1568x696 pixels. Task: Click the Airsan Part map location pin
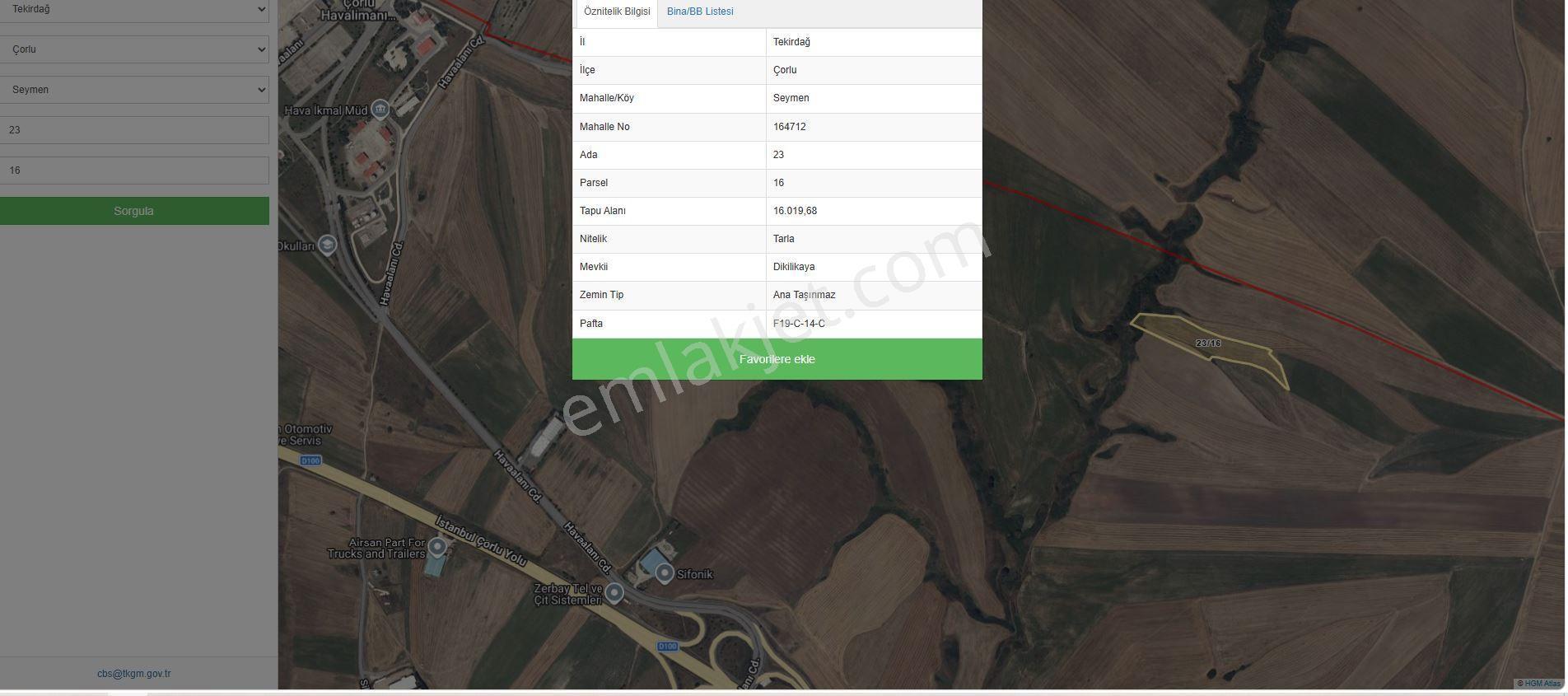point(437,546)
